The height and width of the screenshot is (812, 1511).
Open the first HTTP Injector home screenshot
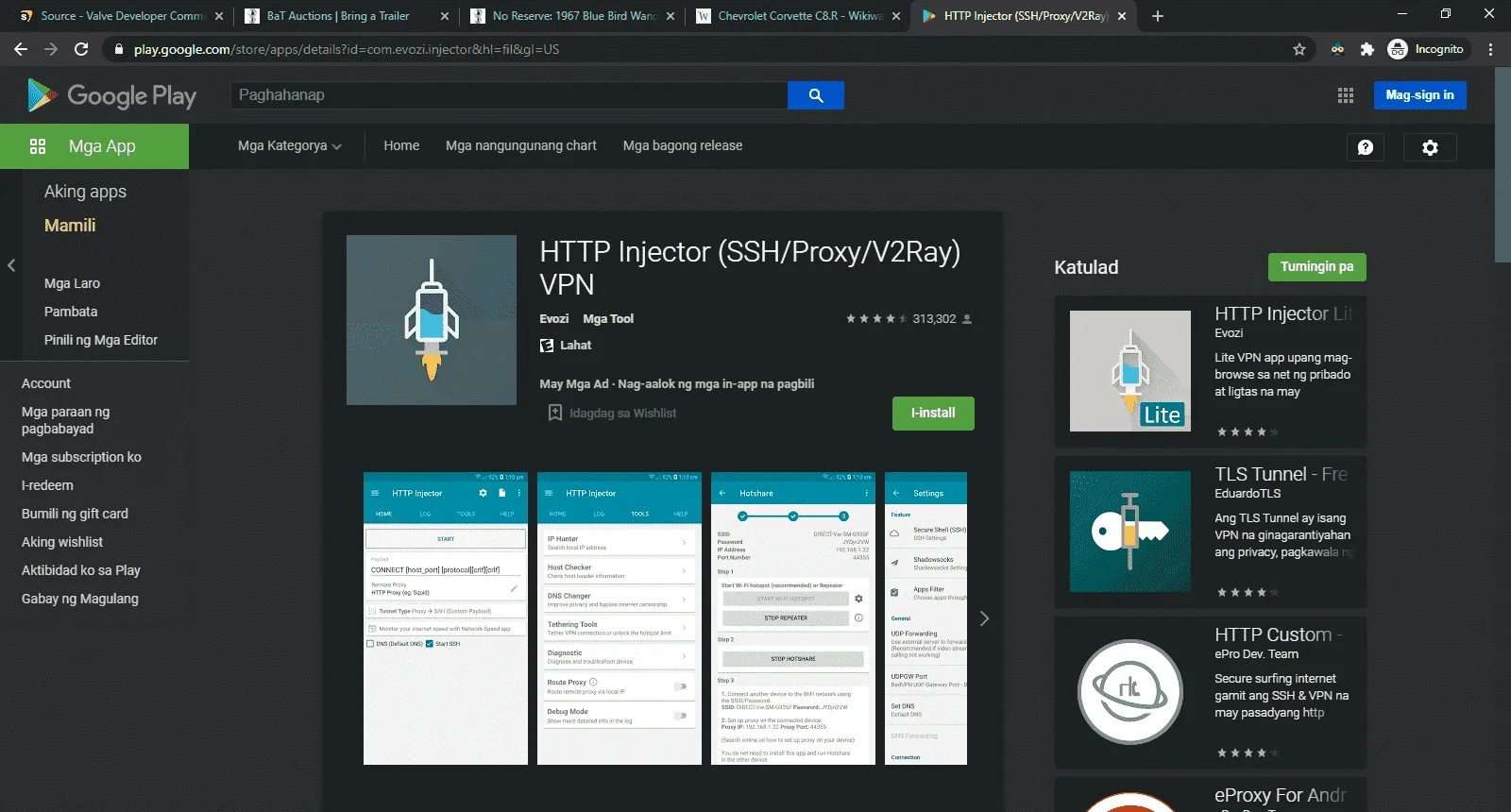pos(446,618)
